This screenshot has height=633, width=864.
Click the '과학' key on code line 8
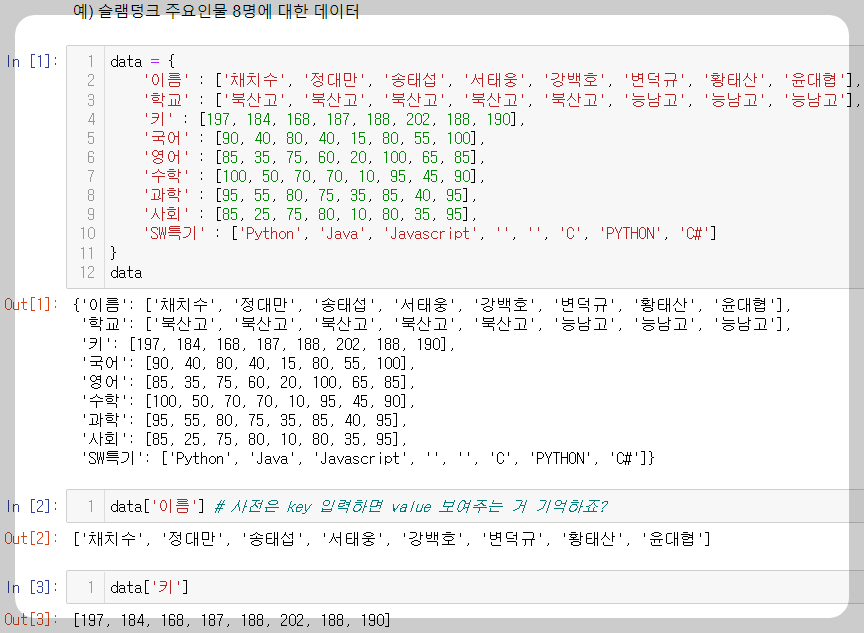pyautogui.click(x=166, y=195)
